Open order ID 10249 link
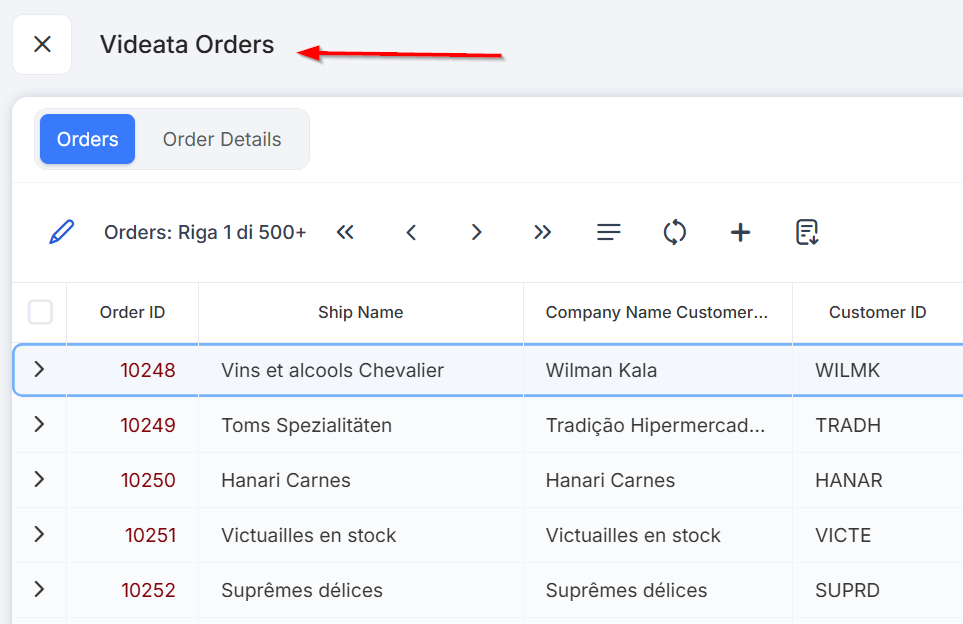963x624 pixels. 148,426
